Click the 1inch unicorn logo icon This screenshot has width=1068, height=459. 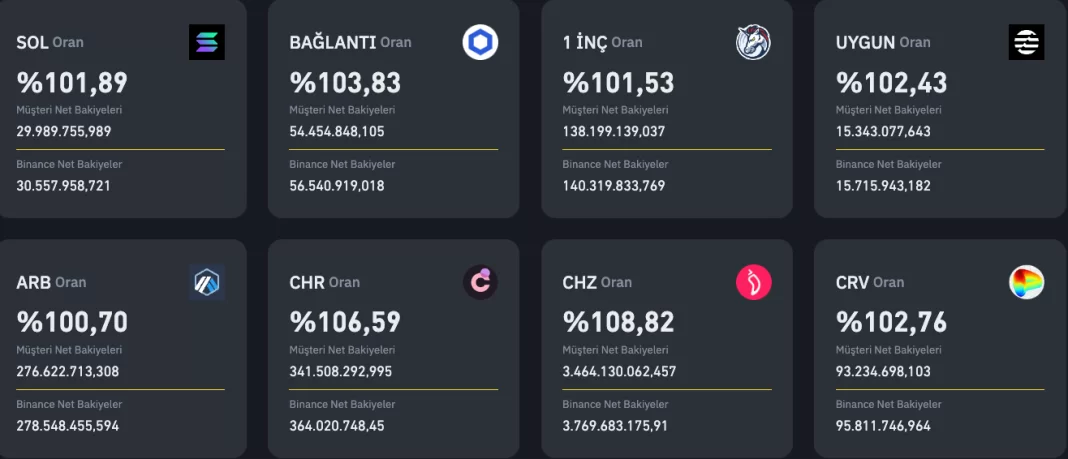[x=753, y=42]
